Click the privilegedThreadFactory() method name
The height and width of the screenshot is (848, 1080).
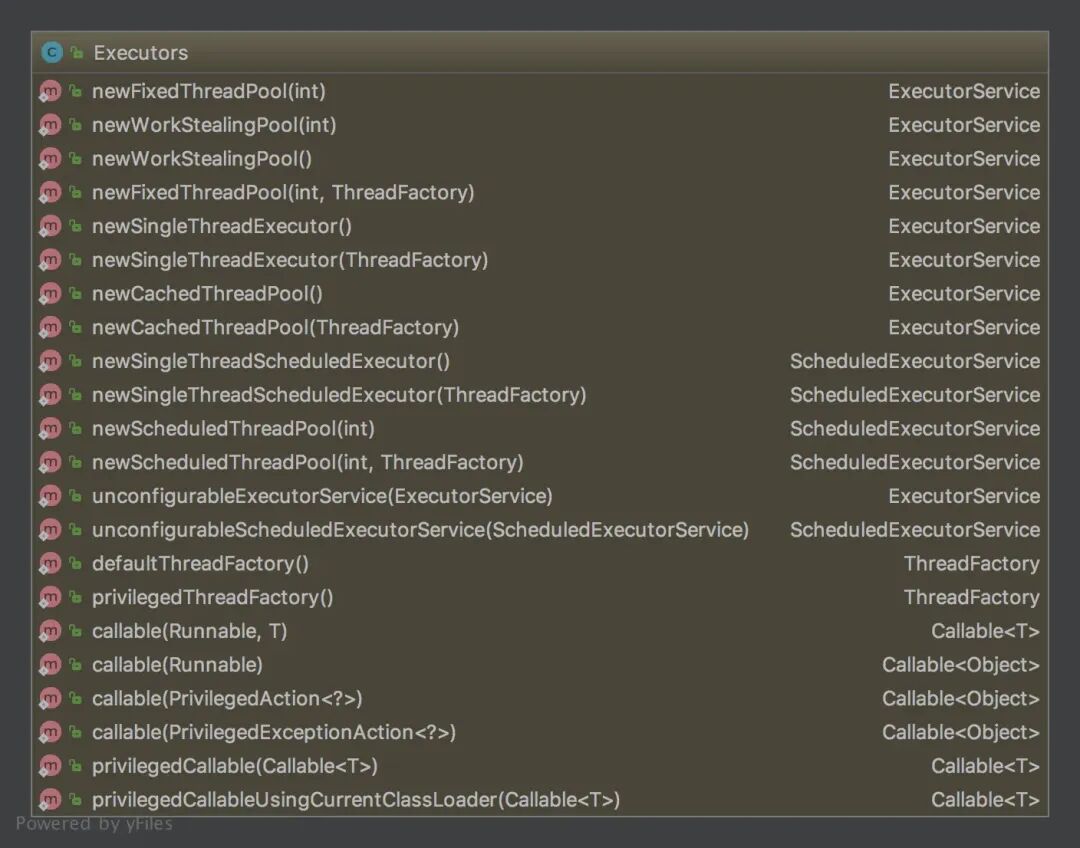[213, 597]
